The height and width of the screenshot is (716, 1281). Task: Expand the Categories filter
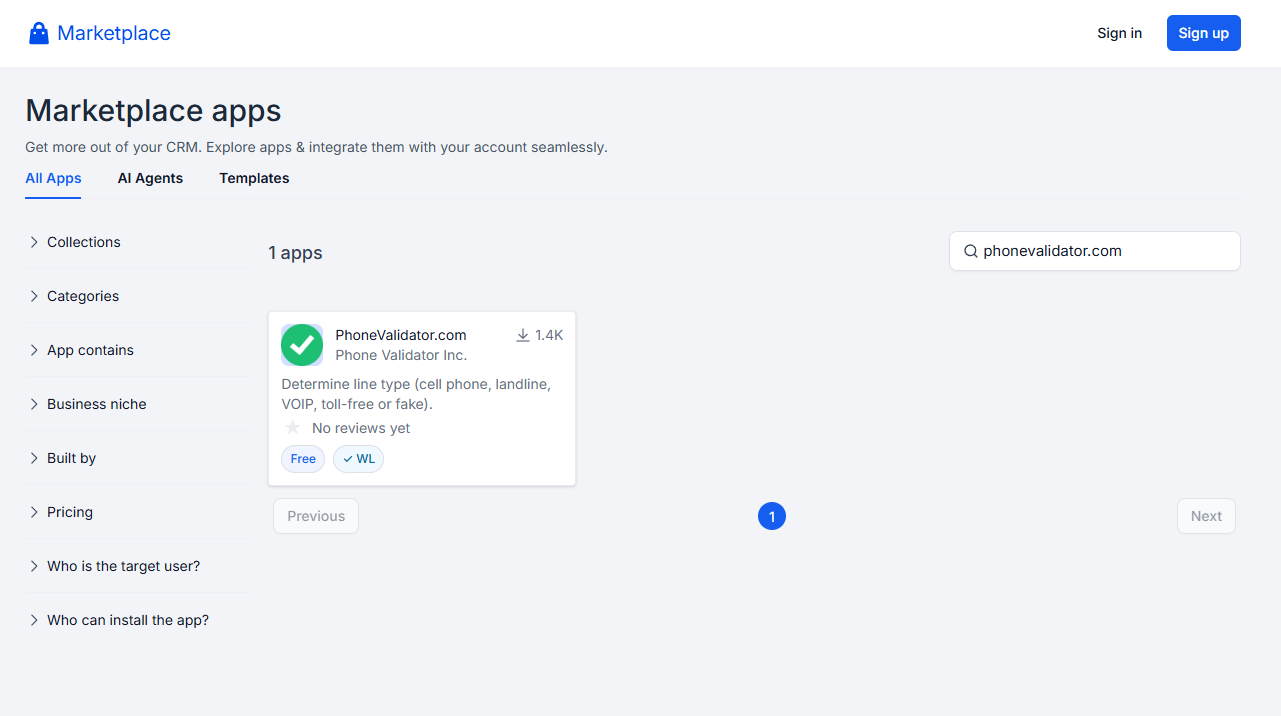pos(136,296)
